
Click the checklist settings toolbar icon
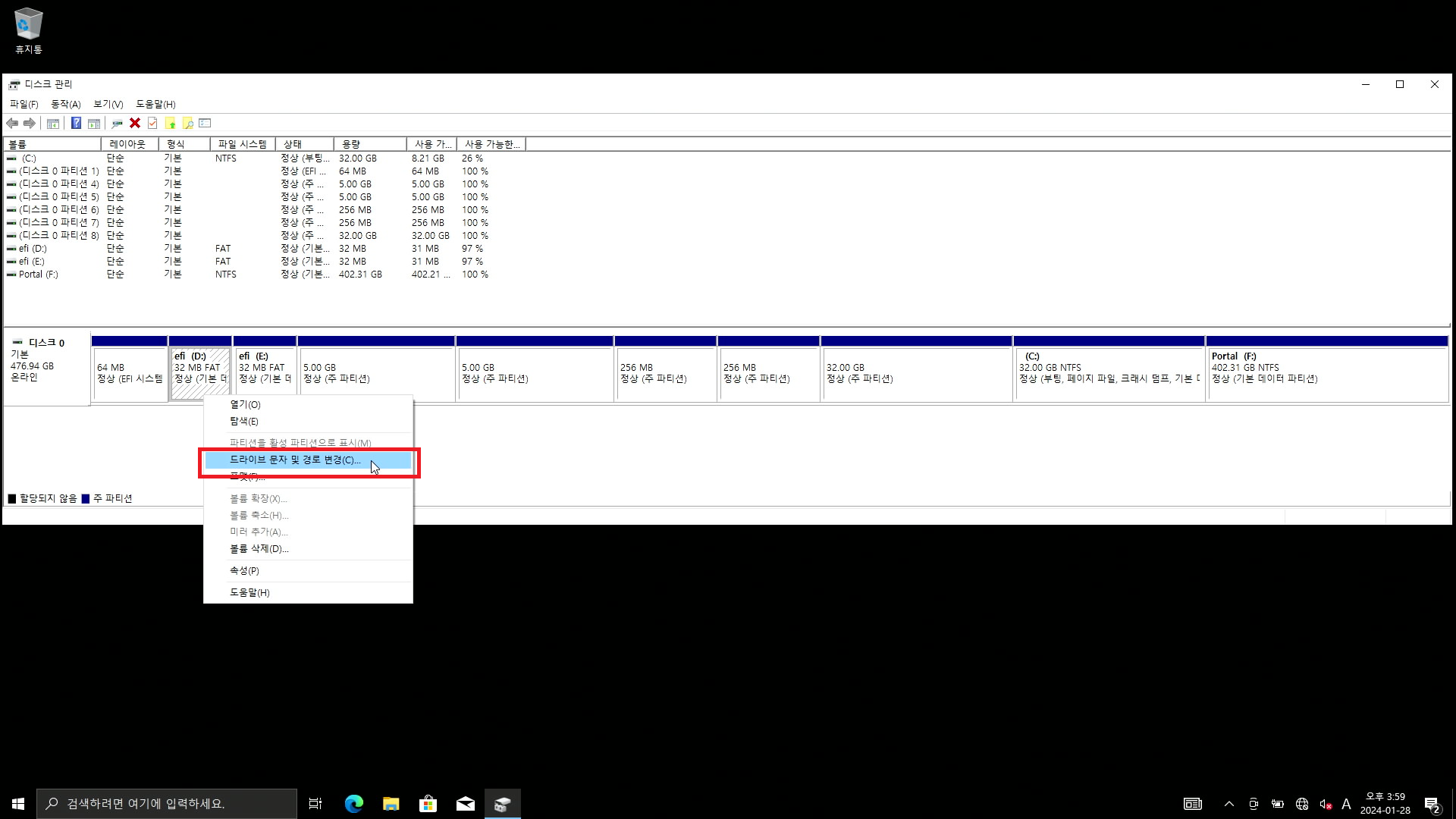click(205, 123)
